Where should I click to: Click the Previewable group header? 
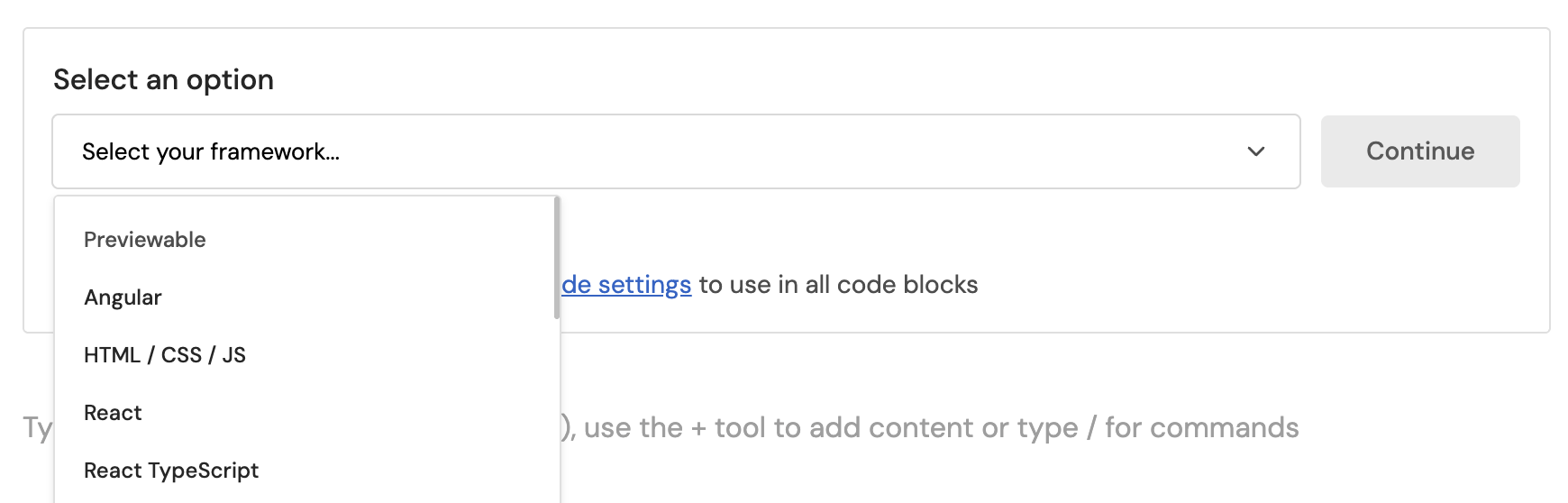[x=145, y=240]
